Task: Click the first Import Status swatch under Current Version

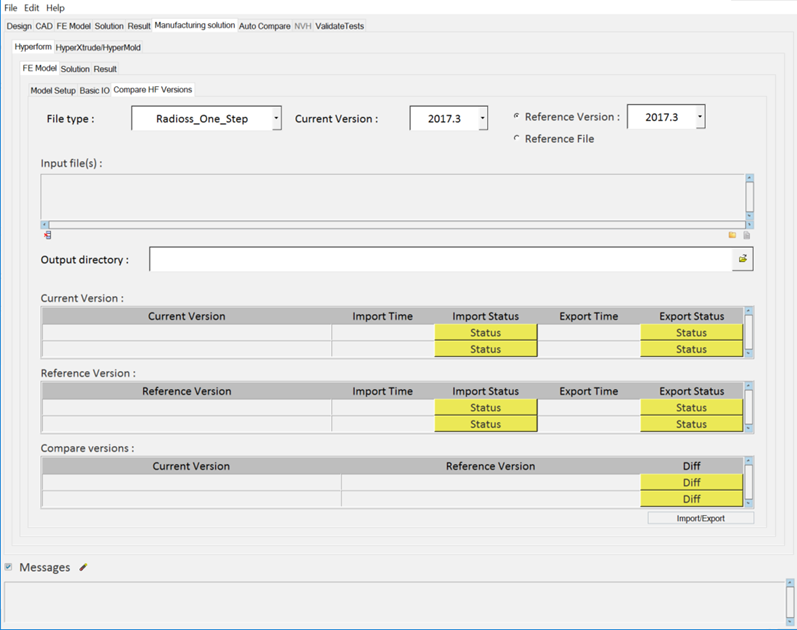Action: pos(485,332)
